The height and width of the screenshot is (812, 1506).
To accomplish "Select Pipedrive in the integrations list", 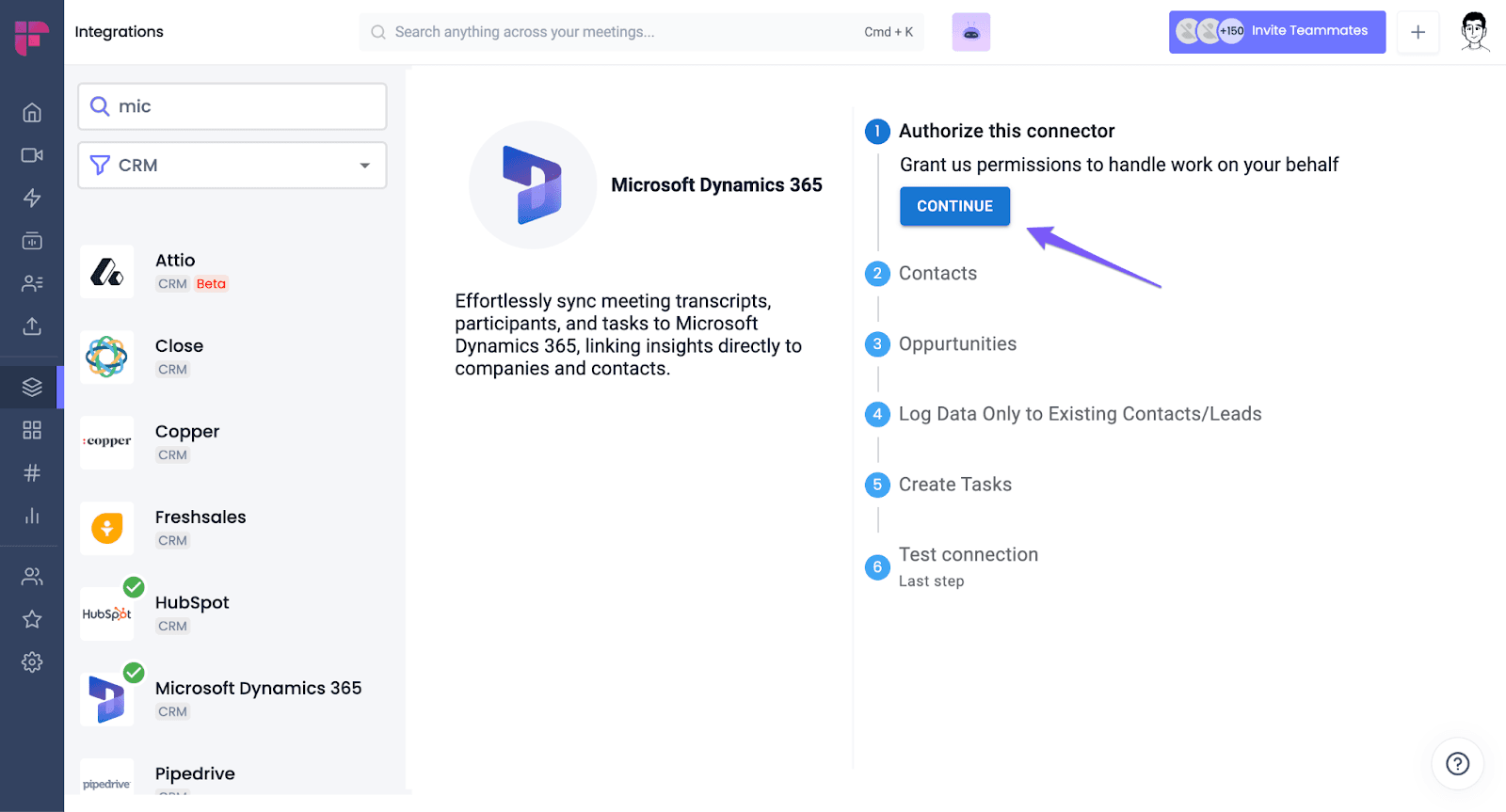I will [195, 773].
